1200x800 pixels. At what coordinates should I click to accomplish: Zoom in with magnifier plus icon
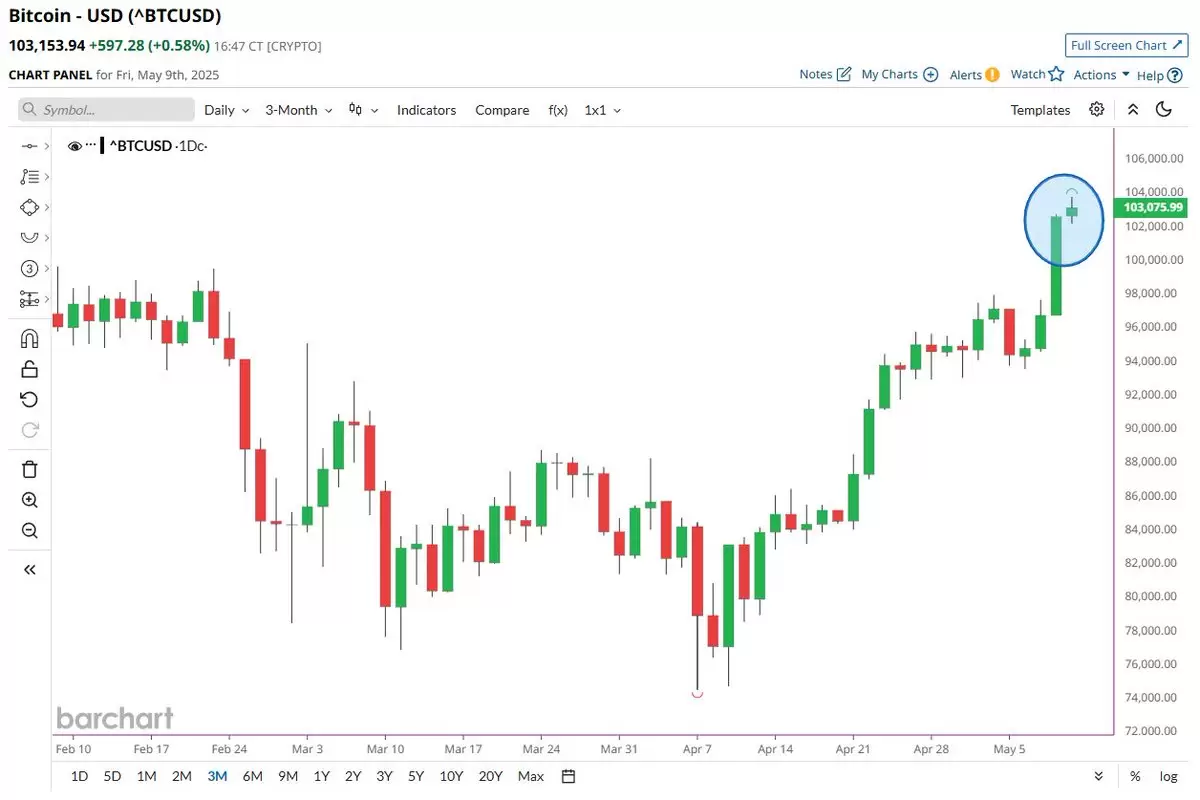pos(29,500)
